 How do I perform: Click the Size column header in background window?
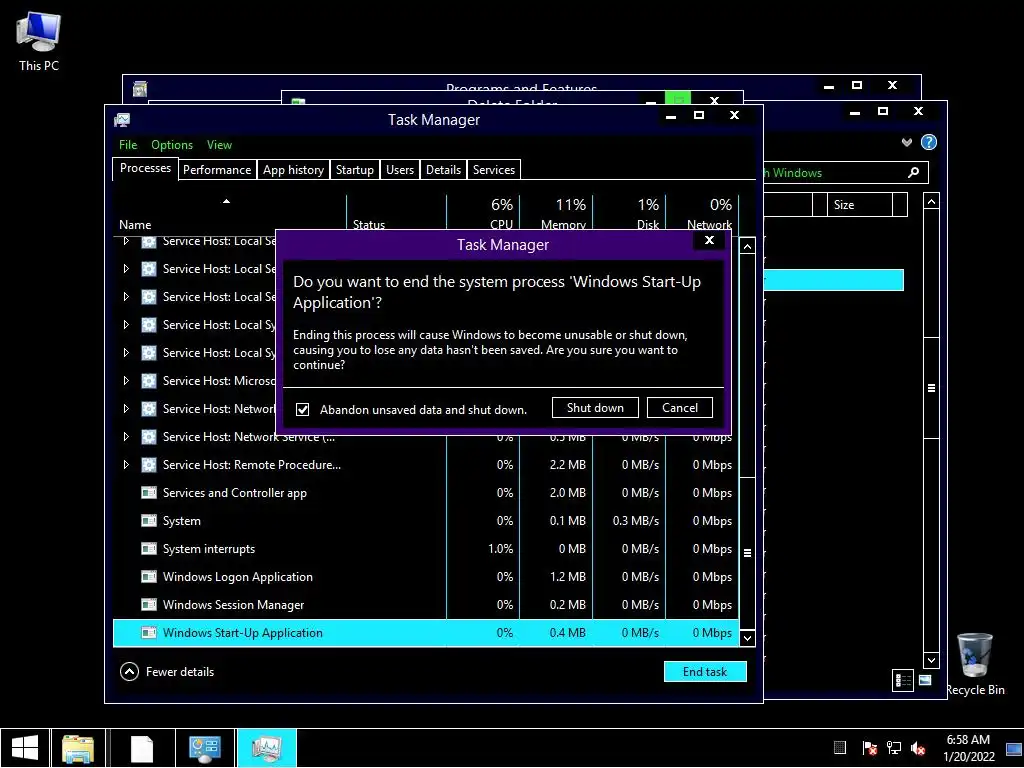point(860,204)
